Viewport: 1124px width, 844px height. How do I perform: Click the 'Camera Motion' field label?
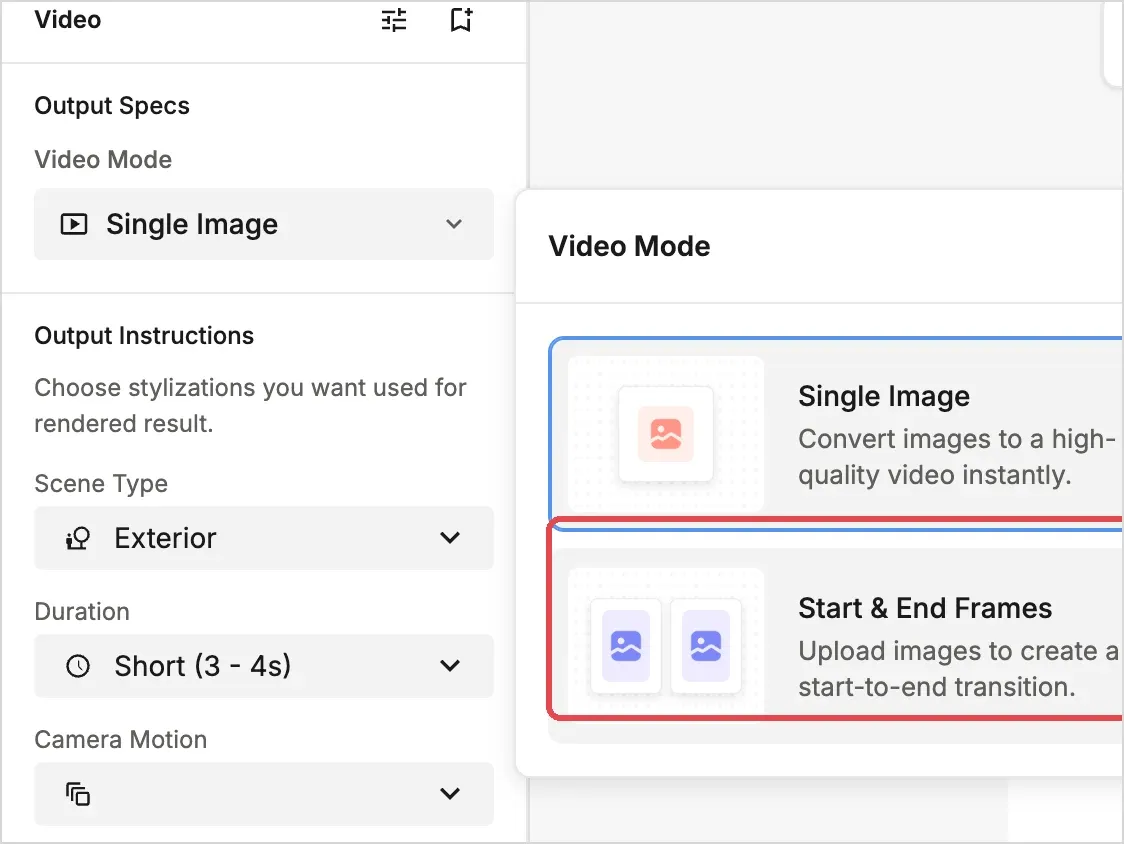click(x=120, y=739)
